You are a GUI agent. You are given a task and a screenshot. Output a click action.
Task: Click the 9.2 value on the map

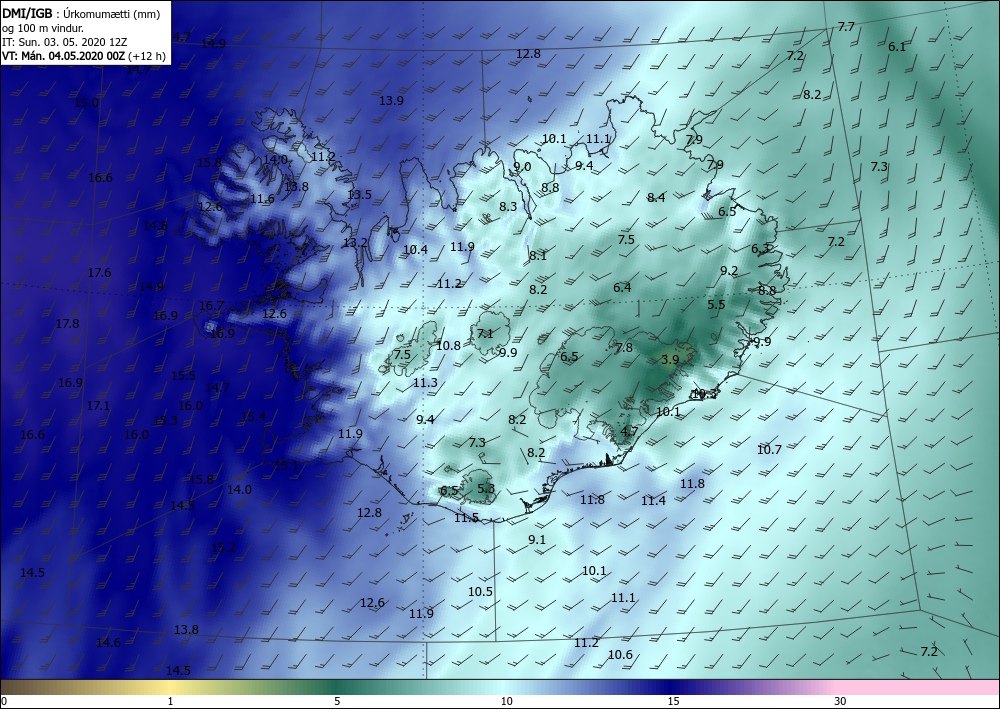pos(729,271)
